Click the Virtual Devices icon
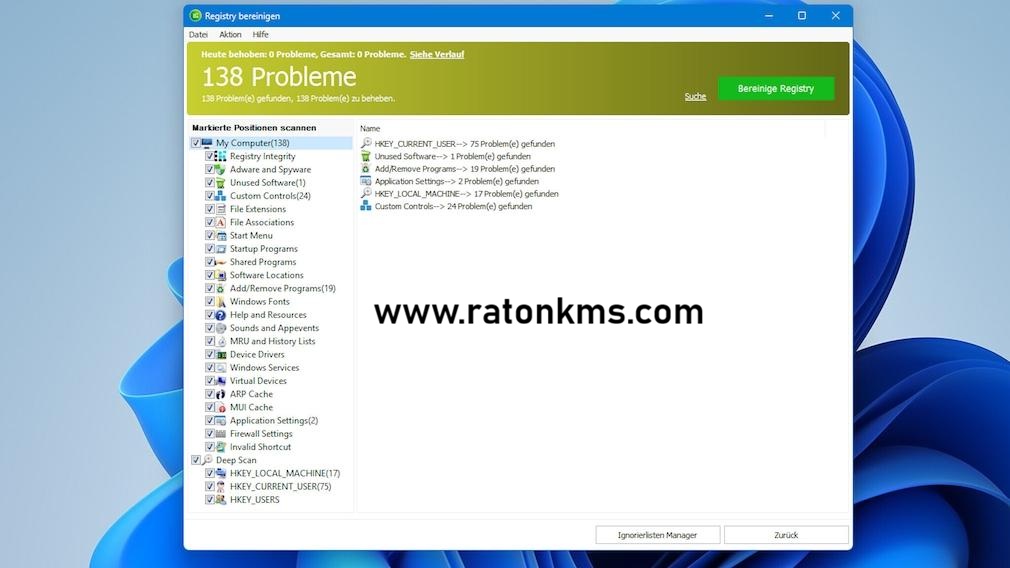 coord(220,381)
